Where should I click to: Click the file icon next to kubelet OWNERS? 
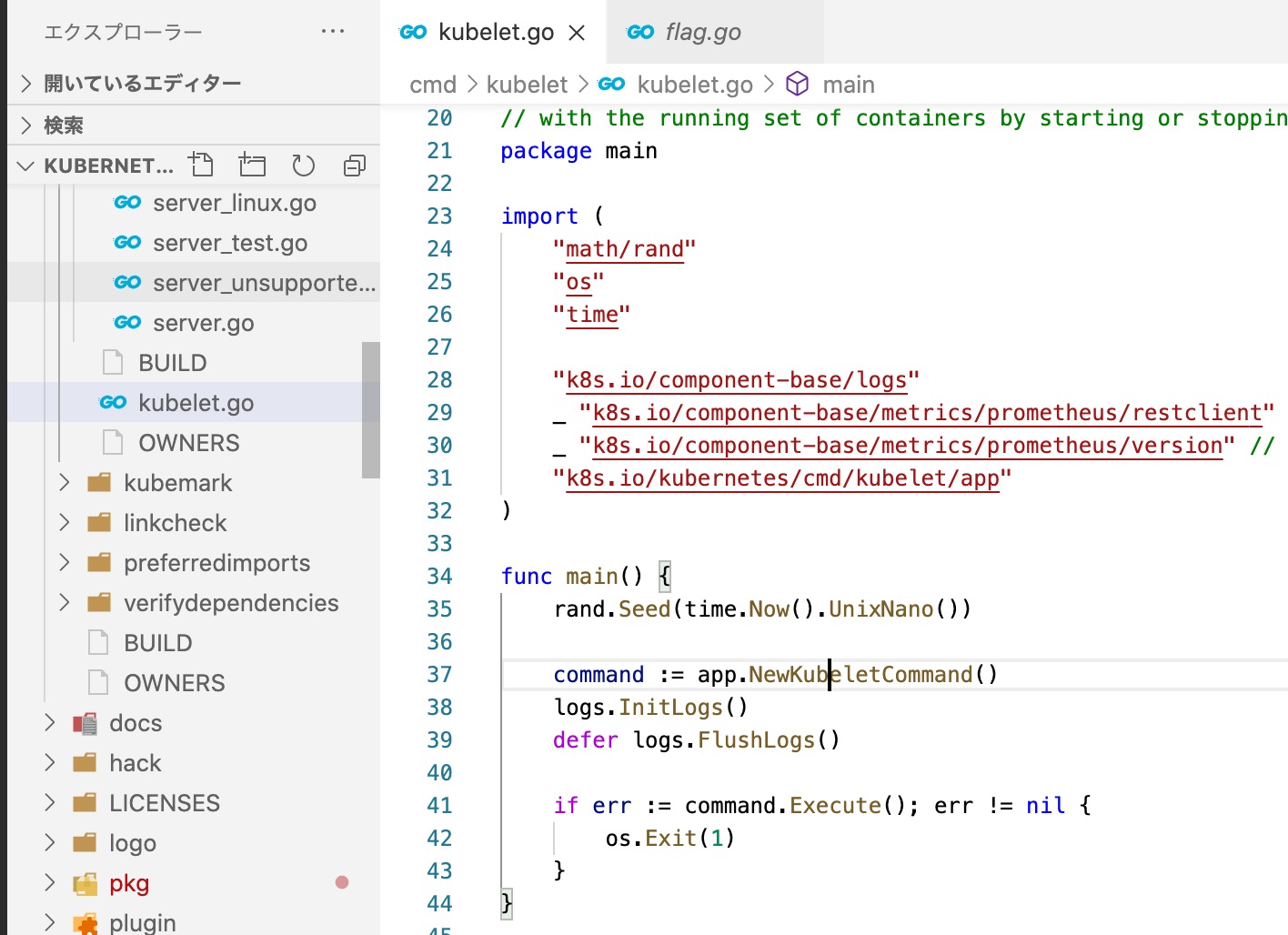113,442
